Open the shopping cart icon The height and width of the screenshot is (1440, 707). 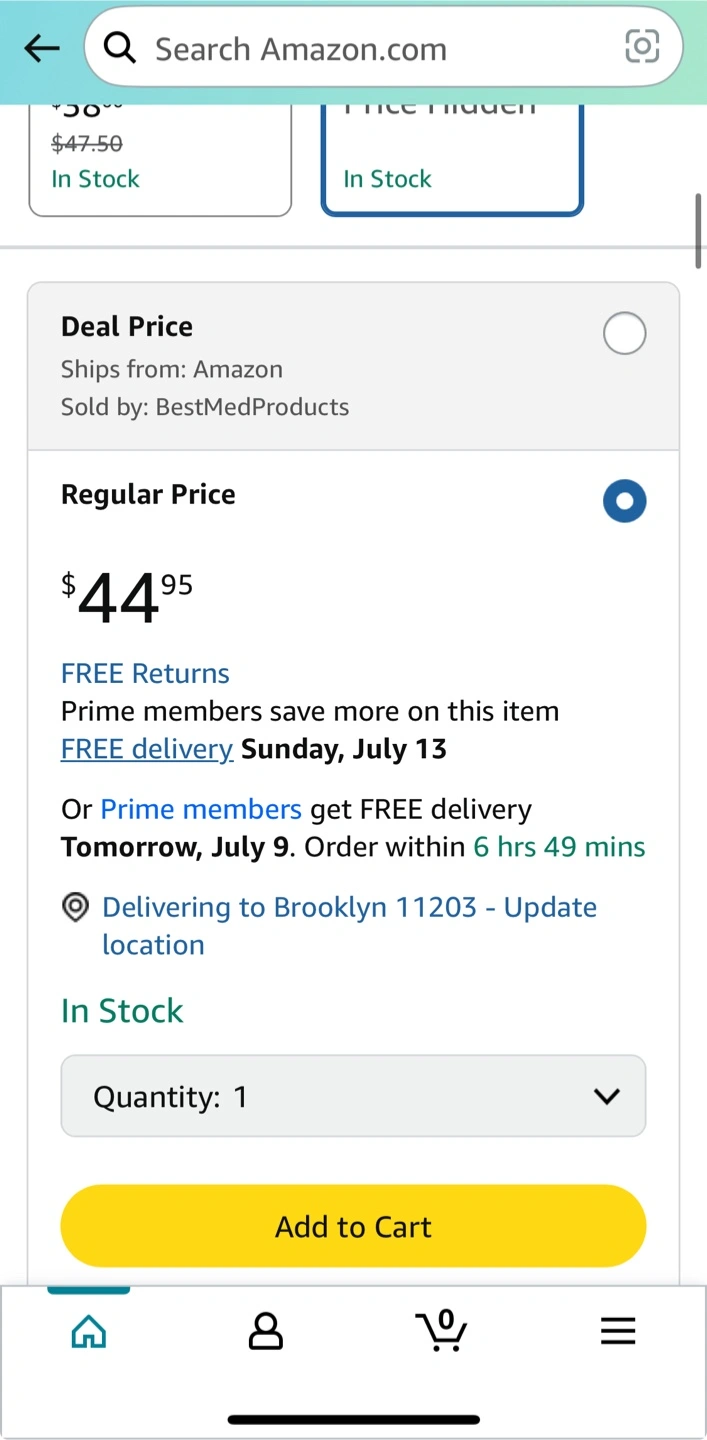pyautogui.click(x=441, y=1330)
